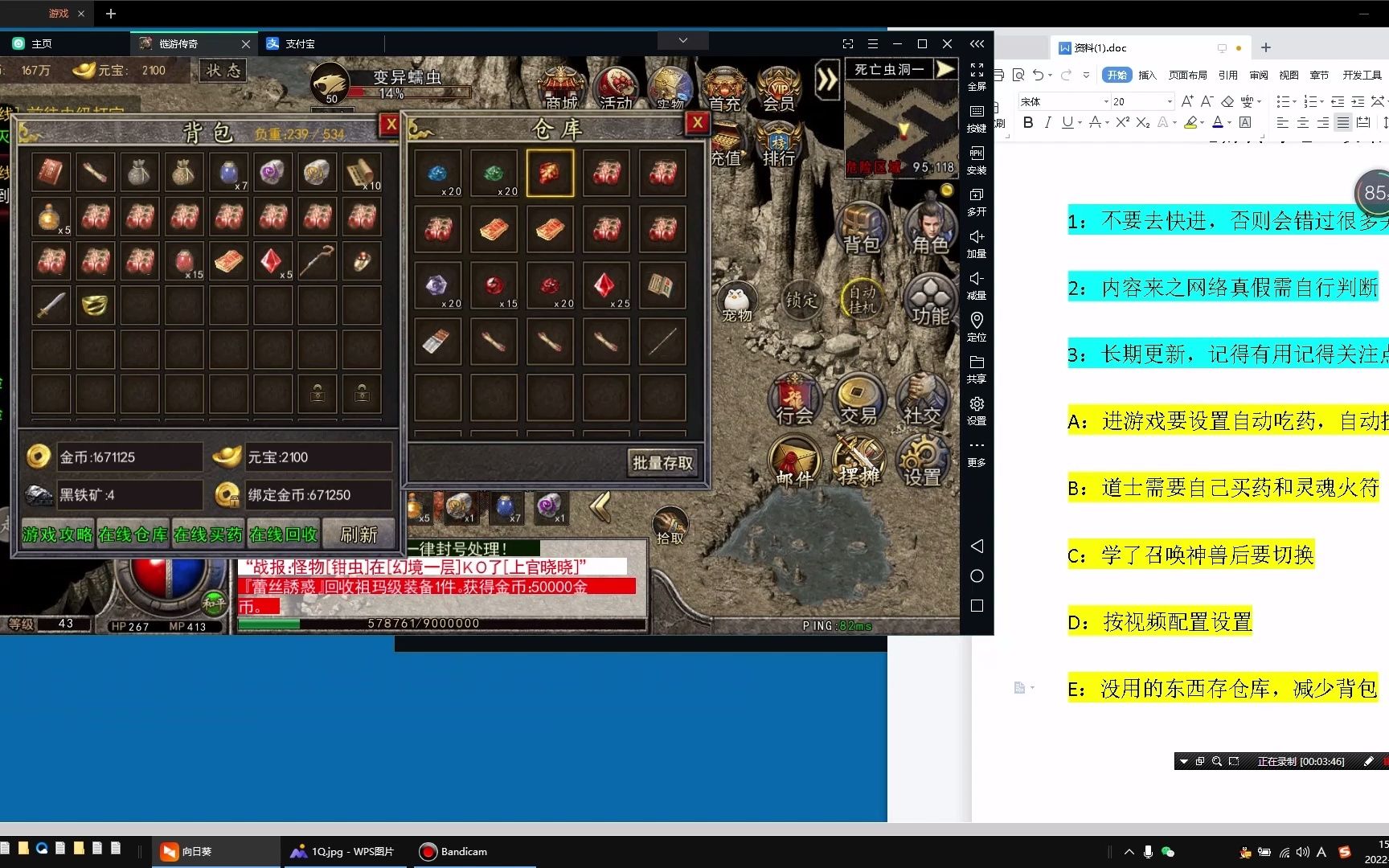Click the 状态 status button
The width and height of the screenshot is (1389, 868).
(x=223, y=70)
